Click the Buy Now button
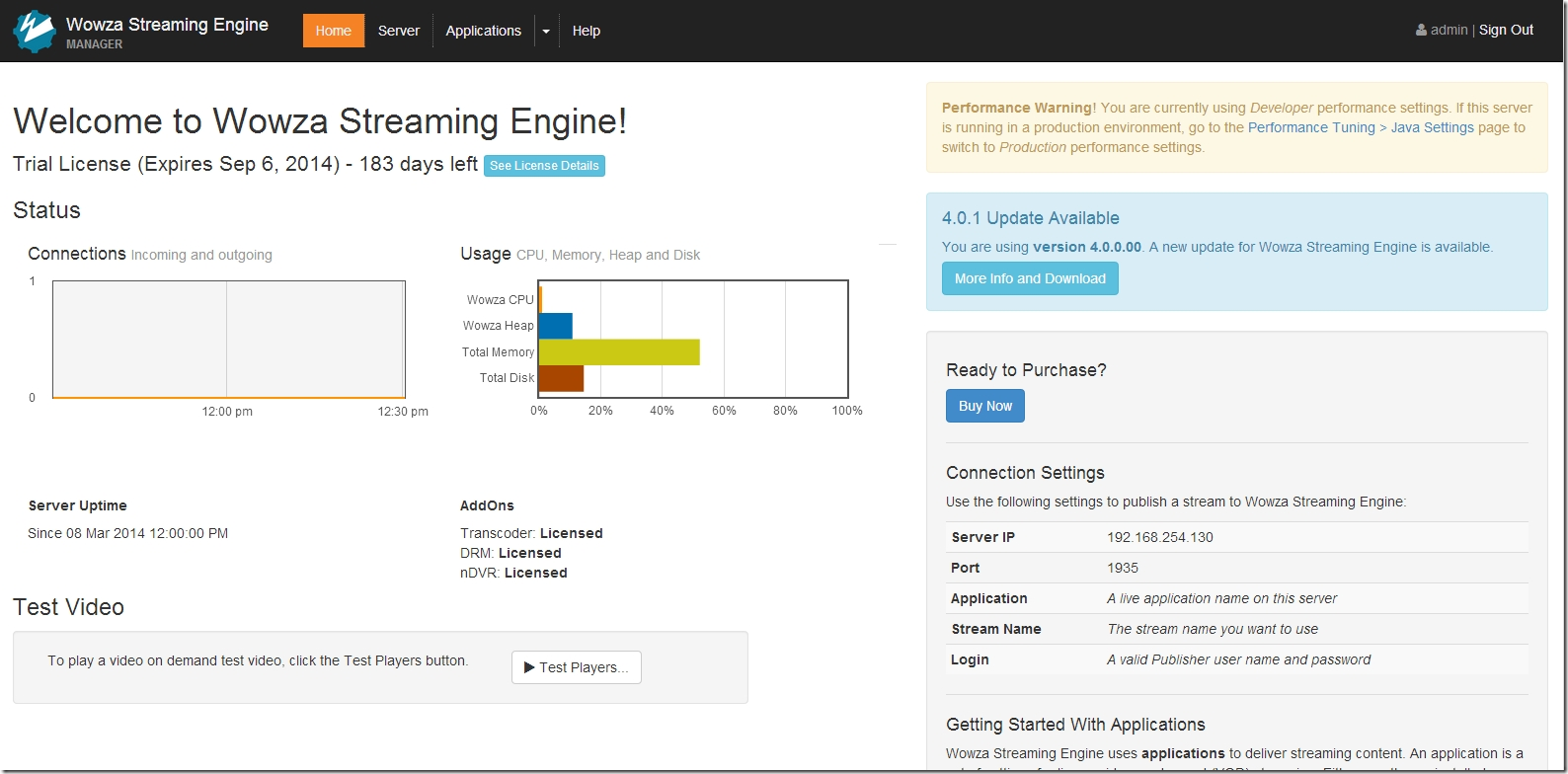 click(985, 406)
